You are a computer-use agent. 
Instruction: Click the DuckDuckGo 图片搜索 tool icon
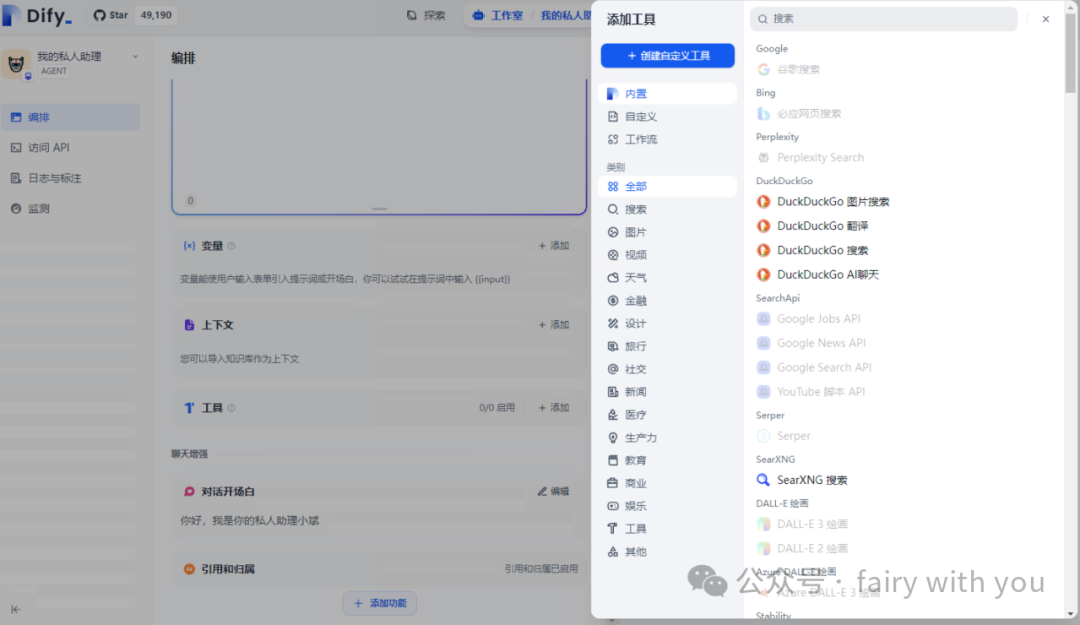click(764, 202)
